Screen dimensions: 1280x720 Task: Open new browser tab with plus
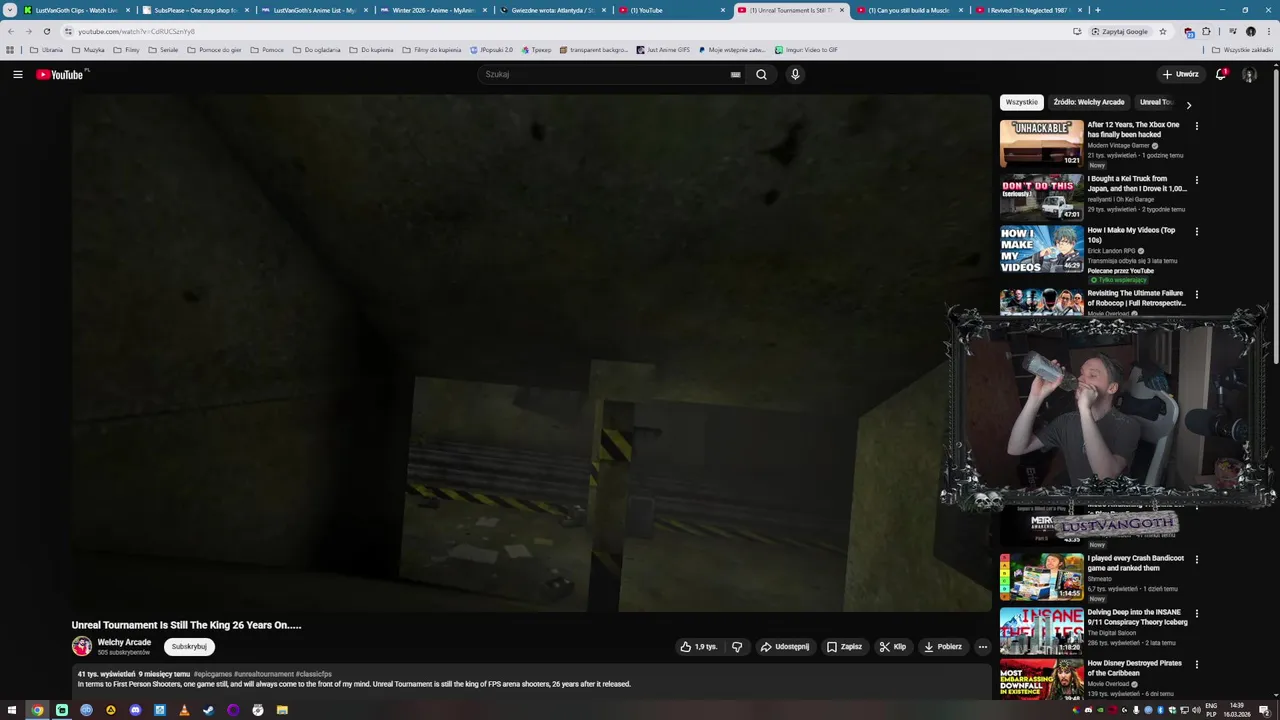pyautogui.click(x=1098, y=10)
